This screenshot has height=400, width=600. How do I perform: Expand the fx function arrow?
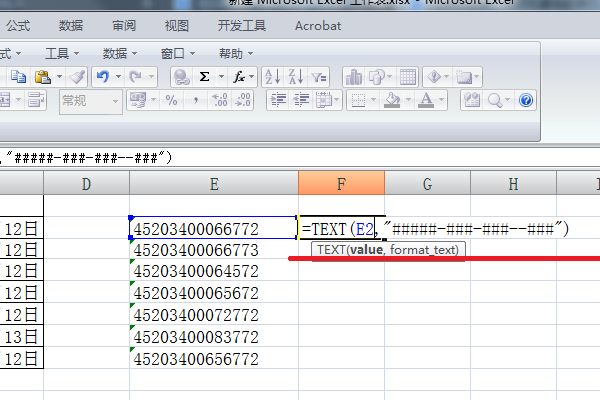(252, 77)
